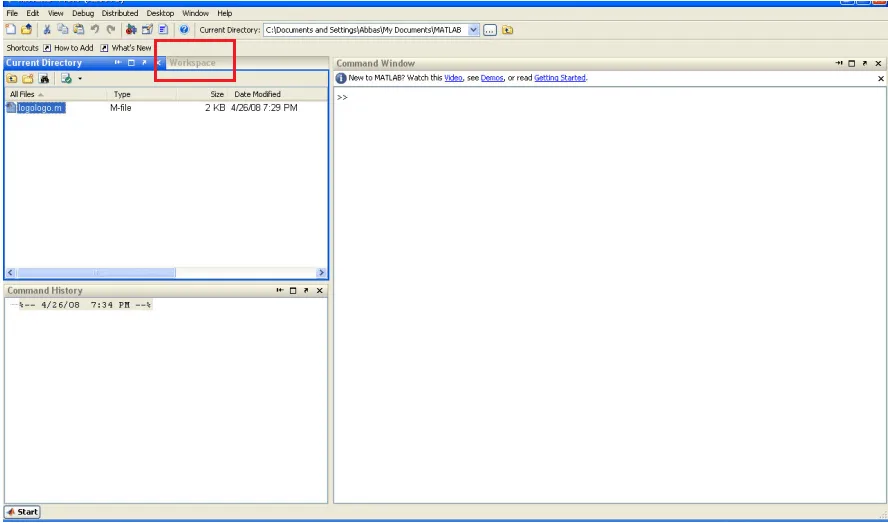
Task: Open the Edit menu
Action: click(33, 13)
